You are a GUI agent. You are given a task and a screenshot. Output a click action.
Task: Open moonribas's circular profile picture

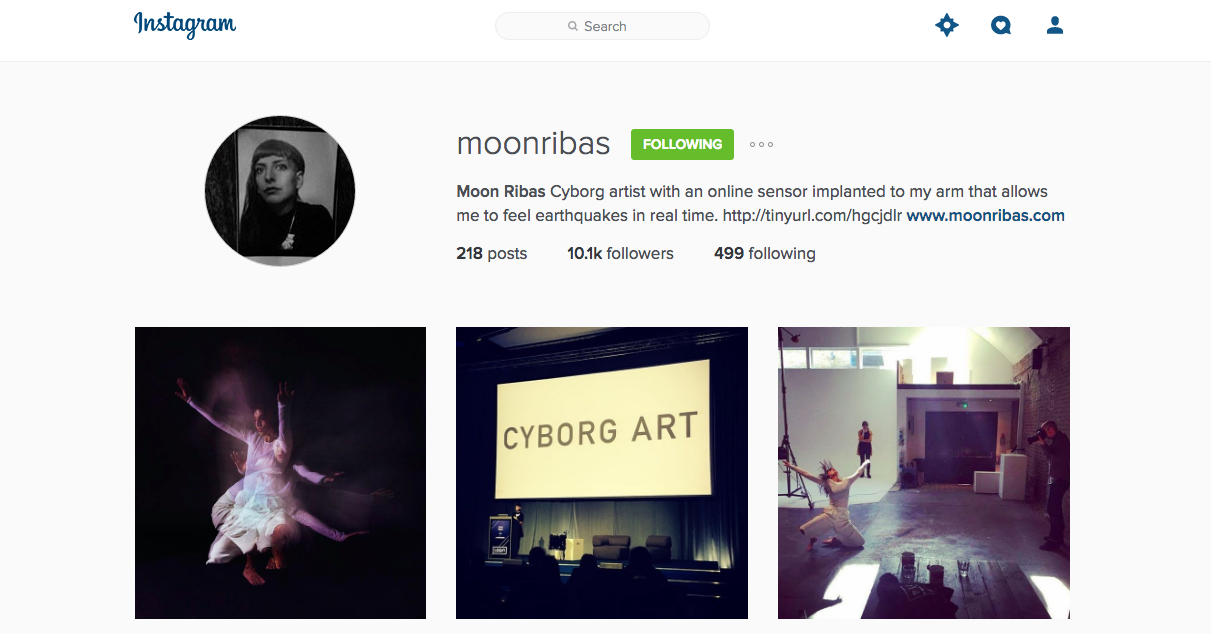(280, 191)
